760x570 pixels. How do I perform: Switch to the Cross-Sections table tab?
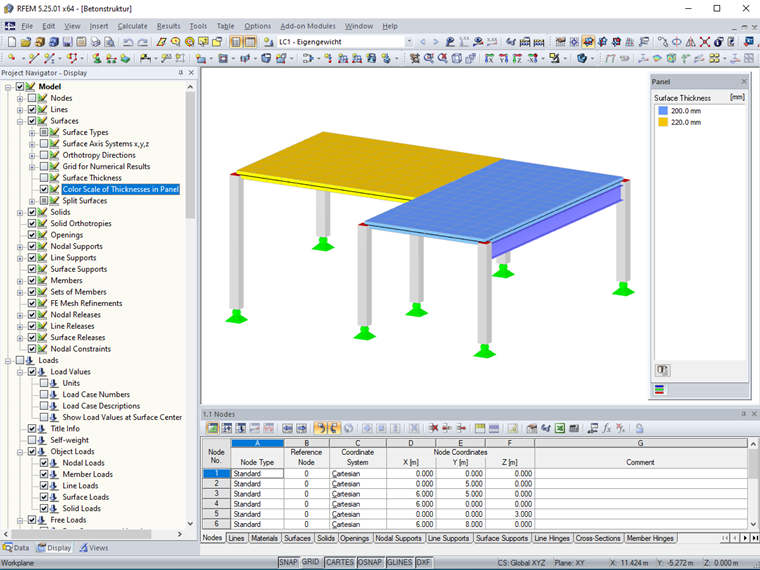pos(598,538)
